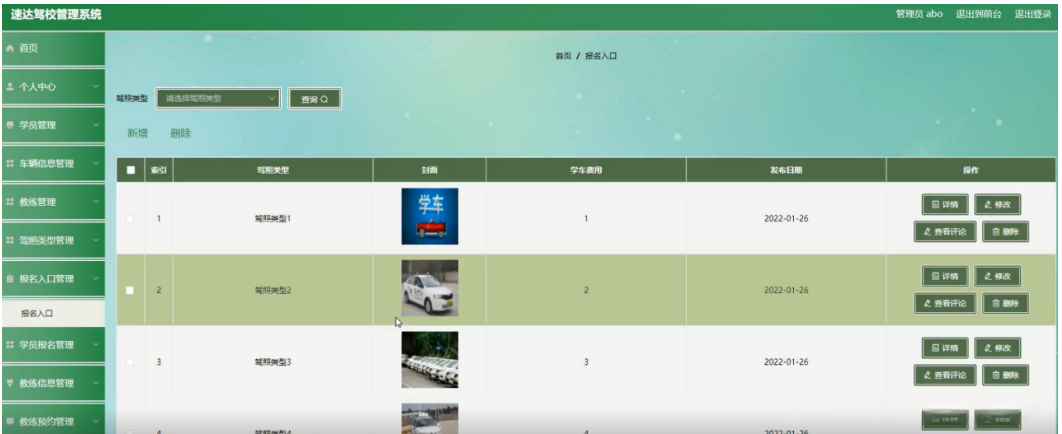Open the 驾照类型 select dropdown
1062x434 pixels.
(x=218, y=99)
